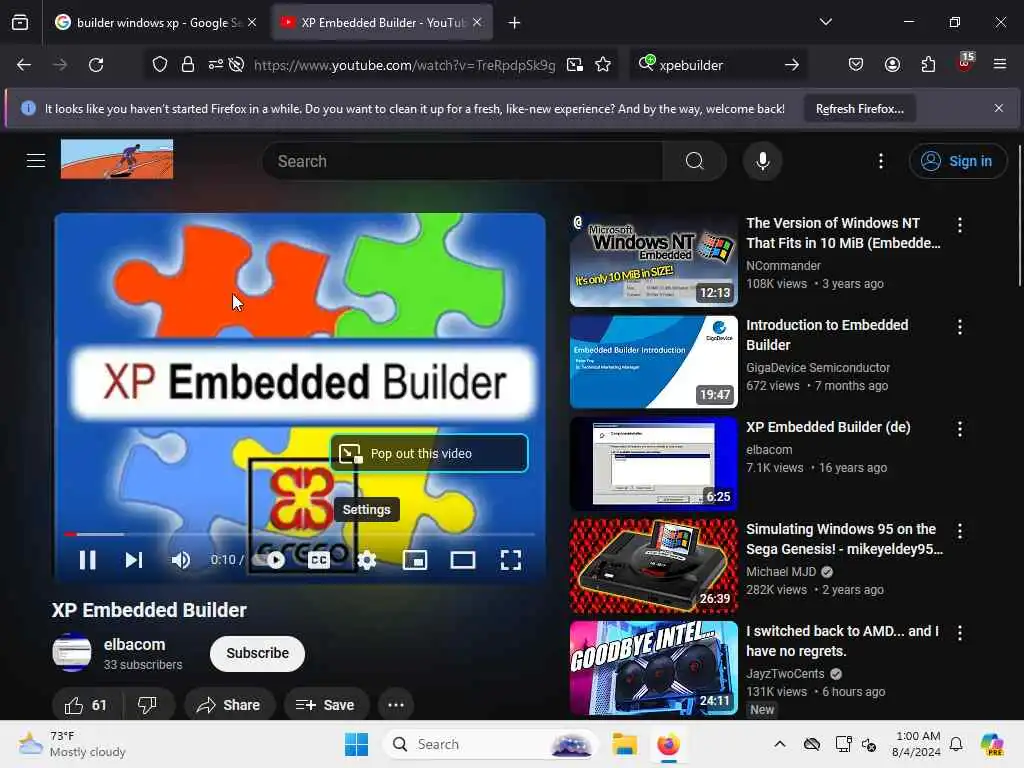Search with your voice microphone
Image resolution: width=1024 pixels, height=768 pixels.
pyautogui.click(x=762, y=161)
